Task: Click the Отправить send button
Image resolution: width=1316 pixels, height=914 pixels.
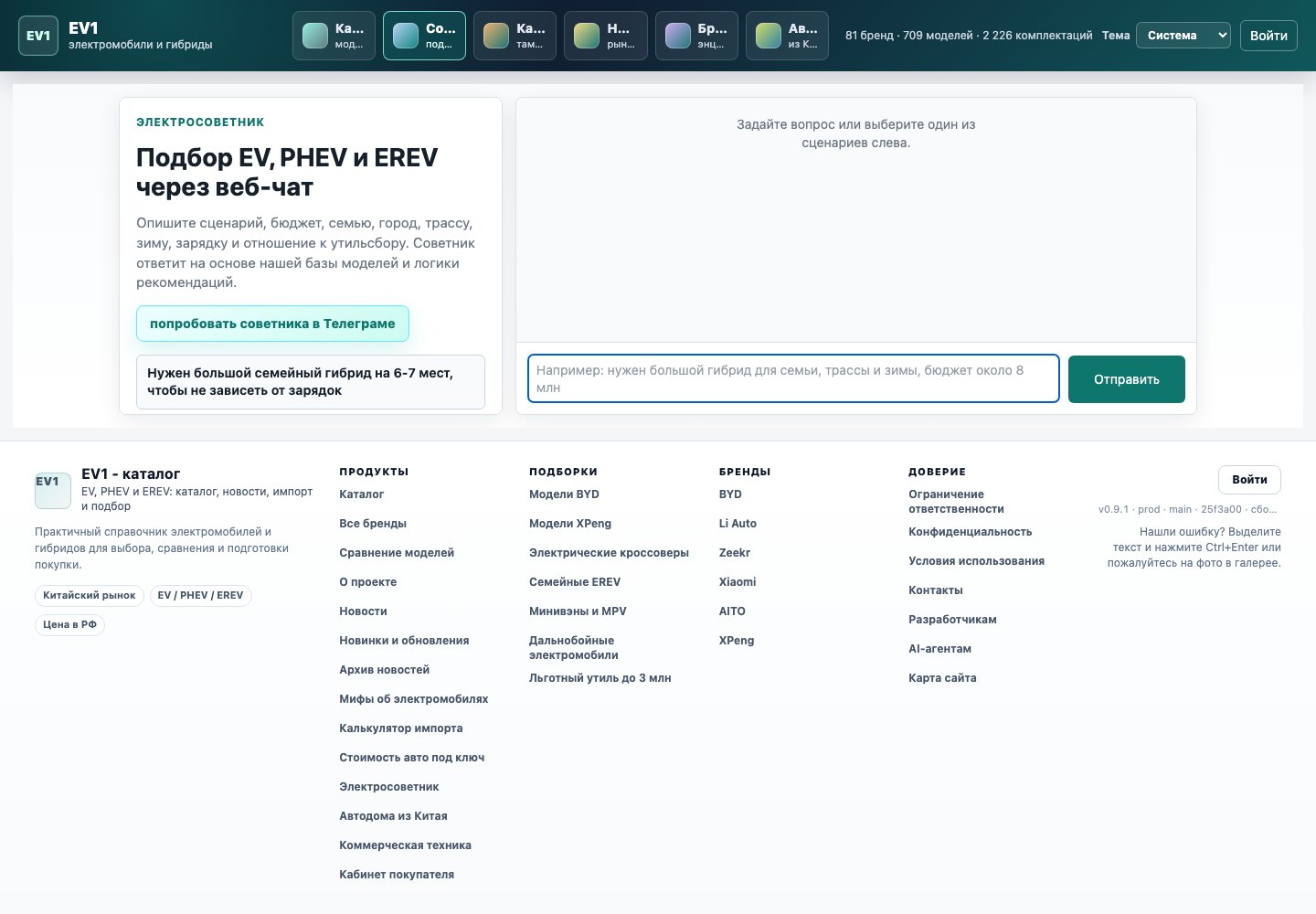Action: pyautogui.click(x=1127, y=379)
